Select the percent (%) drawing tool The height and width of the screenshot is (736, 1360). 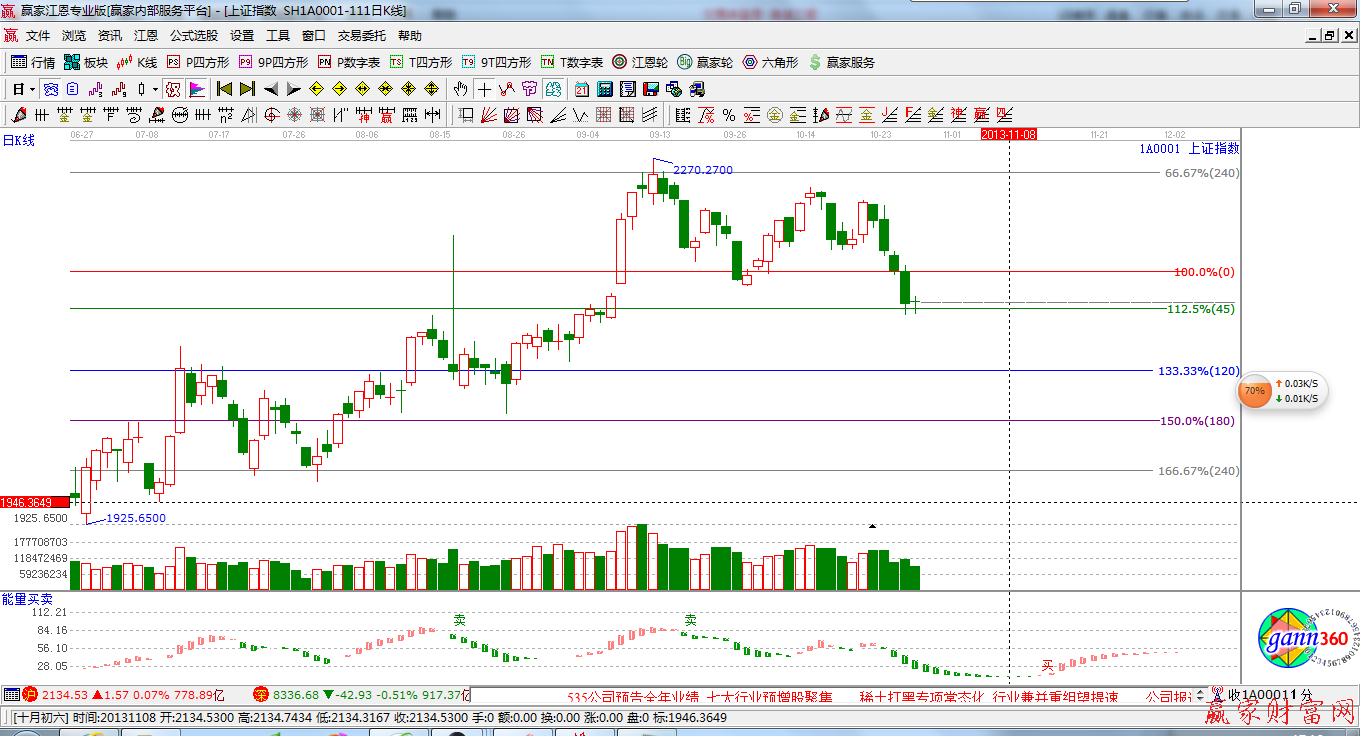tap(729, 115)
